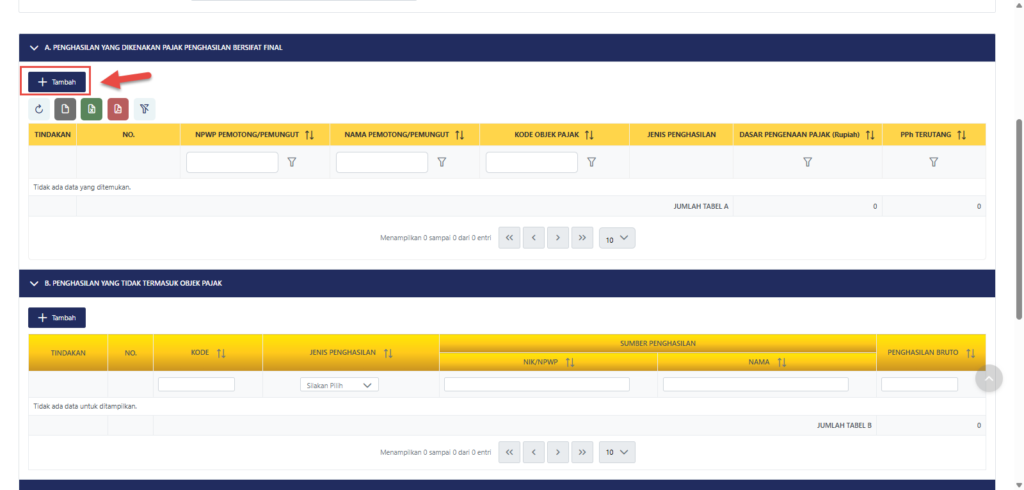Export table A using the red PDF icon
The image size is (1024, 490).
click(x=117, y=109)
